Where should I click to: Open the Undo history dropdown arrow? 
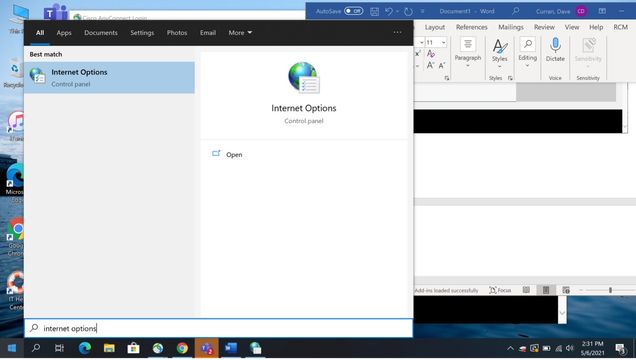397,11
